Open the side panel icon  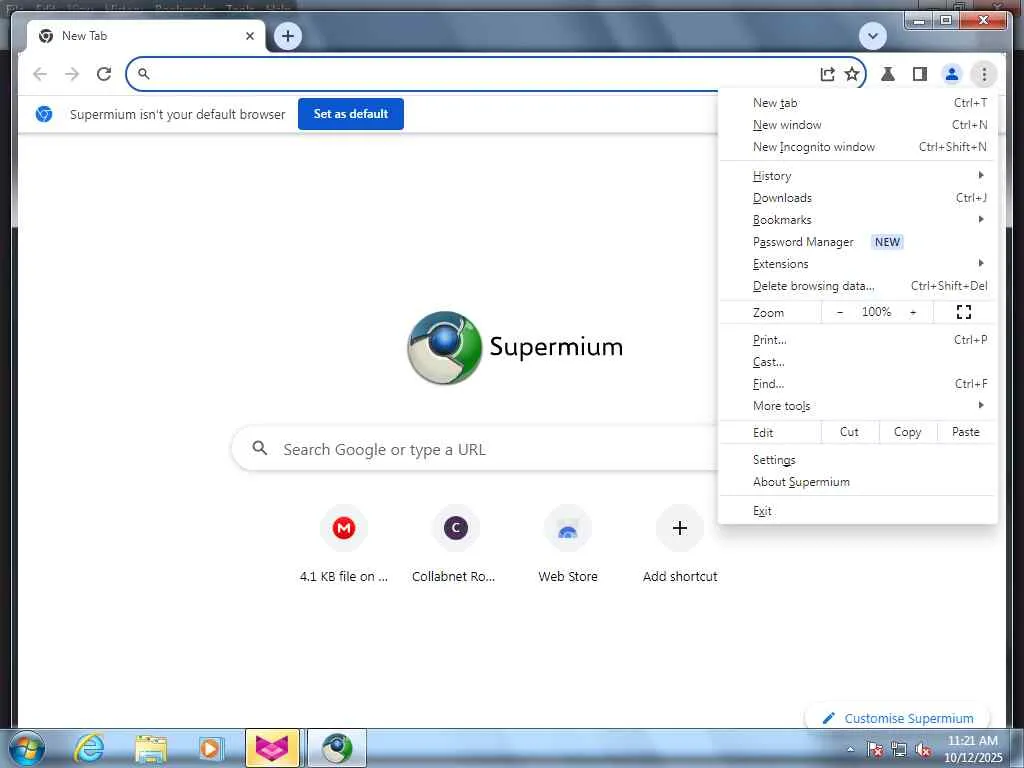pos(920,74)
